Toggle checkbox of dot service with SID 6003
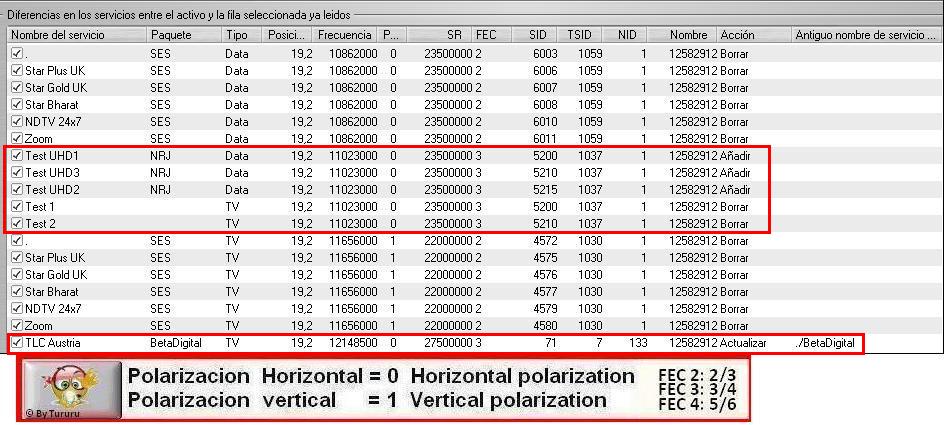 (17, 54)
